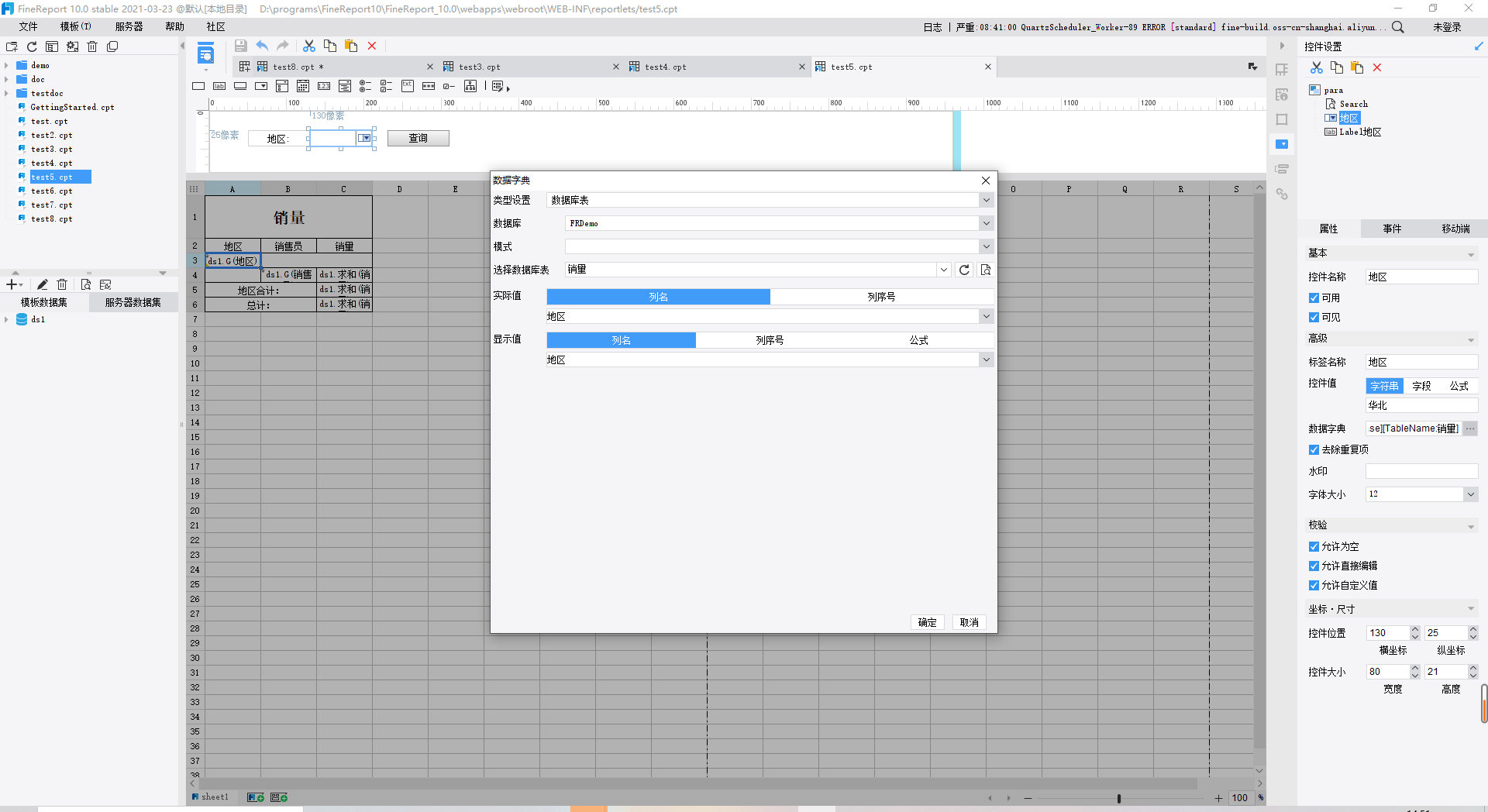Select the combo box widget icon
Screen dimensions: 1488x812
coord(261,86)
